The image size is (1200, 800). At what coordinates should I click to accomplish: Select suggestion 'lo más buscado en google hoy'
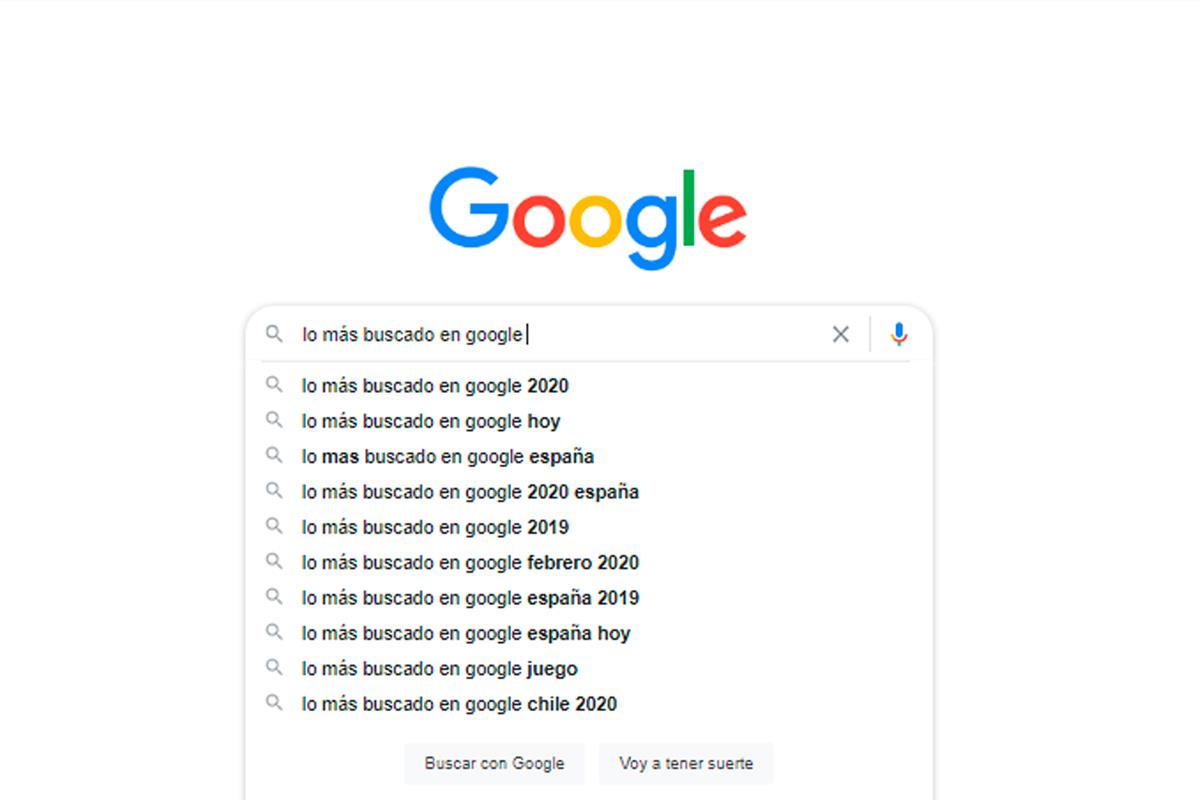[431, 421]
